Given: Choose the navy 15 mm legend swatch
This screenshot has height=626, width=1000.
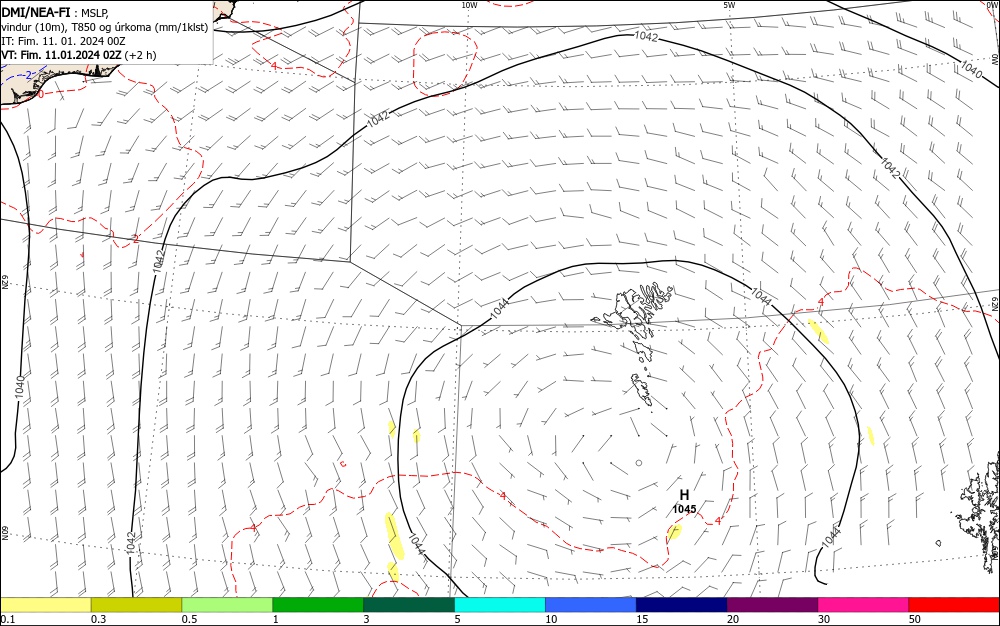Looking at the screenshot, I should coord(682,605).
